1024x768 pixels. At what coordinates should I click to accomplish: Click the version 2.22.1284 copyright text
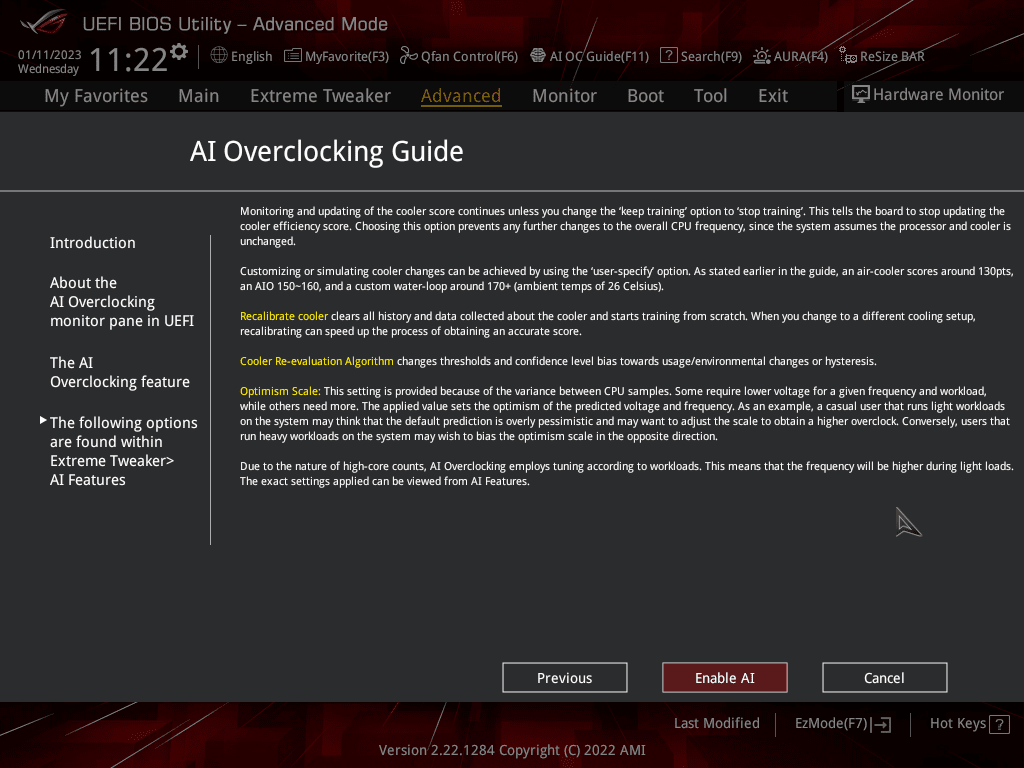coord(512,750)
